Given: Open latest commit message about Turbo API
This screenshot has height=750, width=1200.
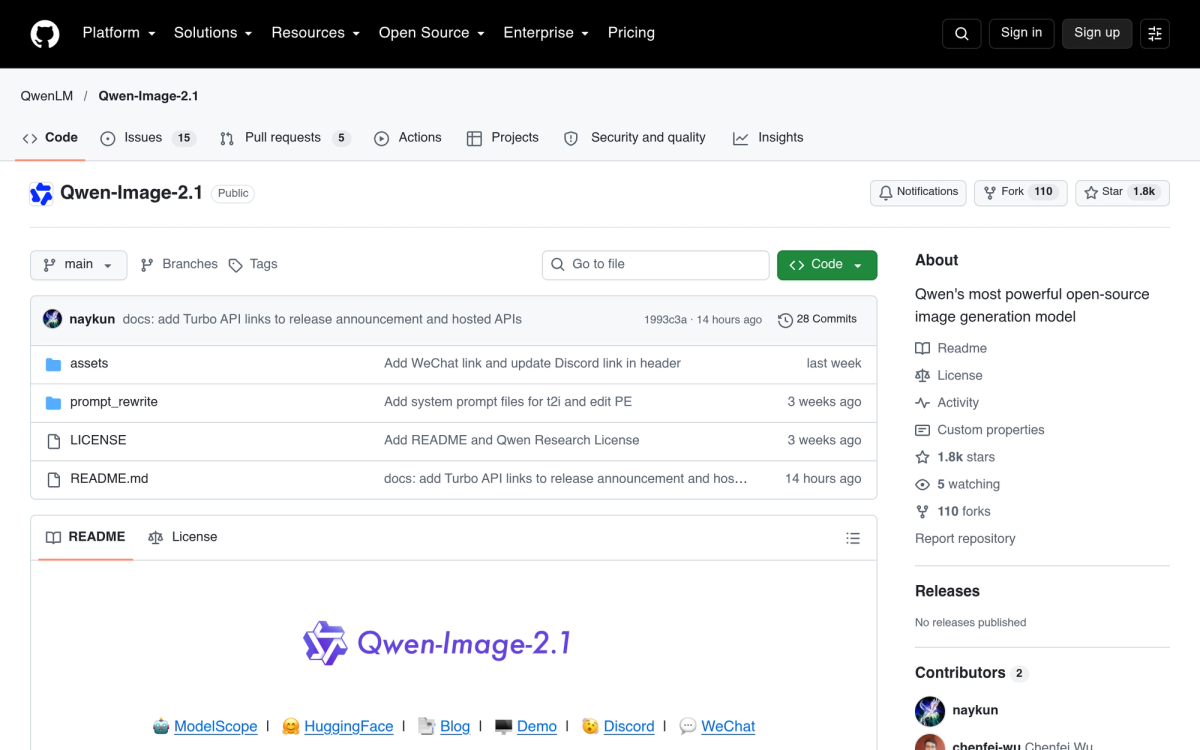Looking at the screenshot, I should tap(322, 319).
